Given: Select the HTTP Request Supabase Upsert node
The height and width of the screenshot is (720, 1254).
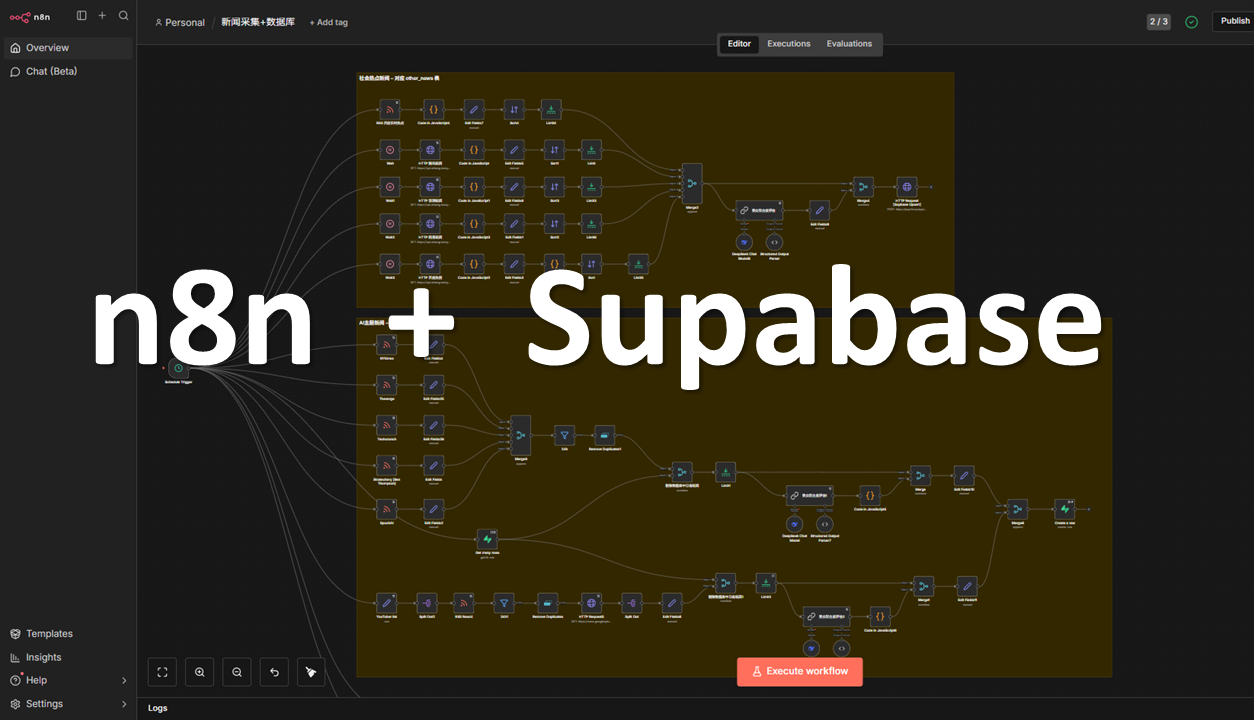Looking at the screenshot, I should click(x=907, y=187).
